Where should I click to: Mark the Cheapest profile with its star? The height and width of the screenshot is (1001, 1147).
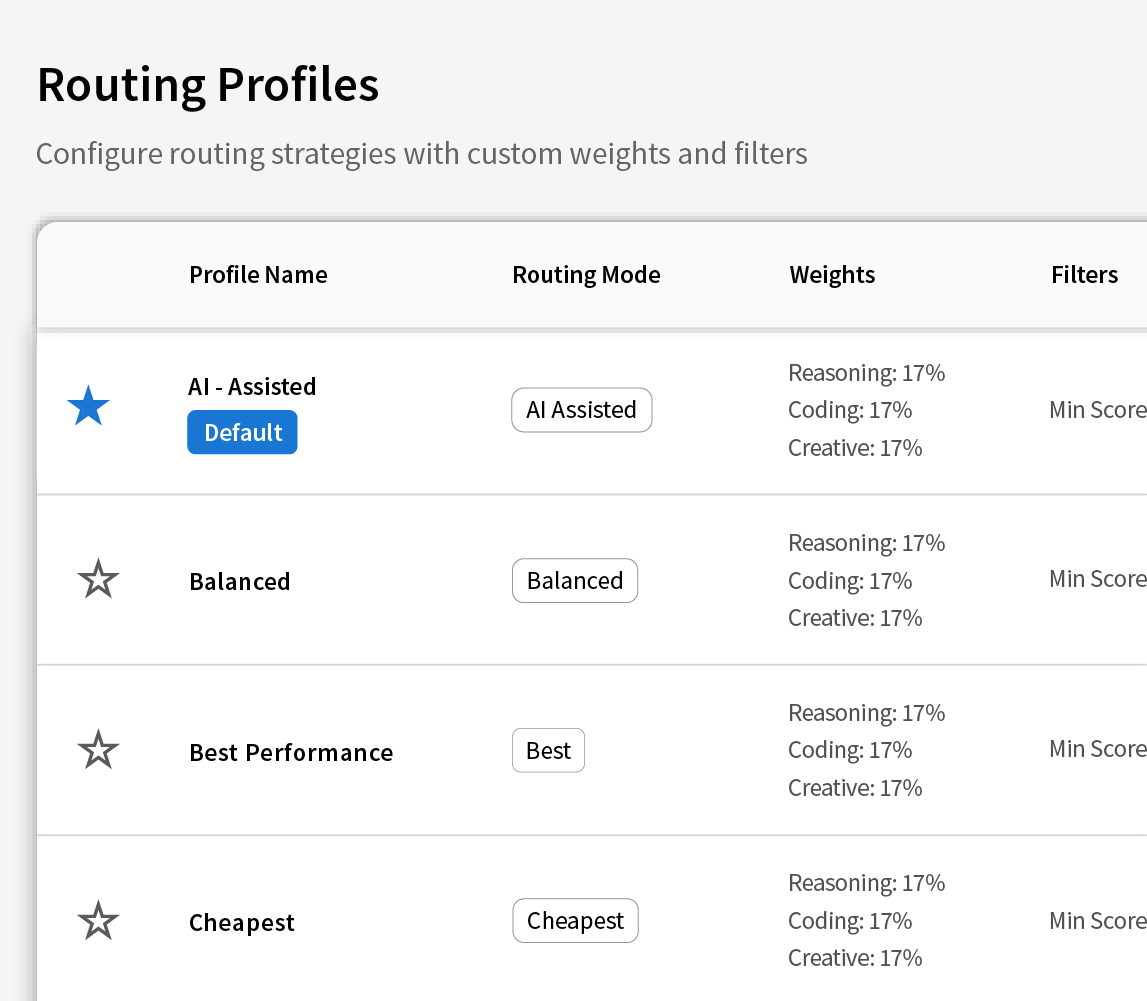coord(98,921)
